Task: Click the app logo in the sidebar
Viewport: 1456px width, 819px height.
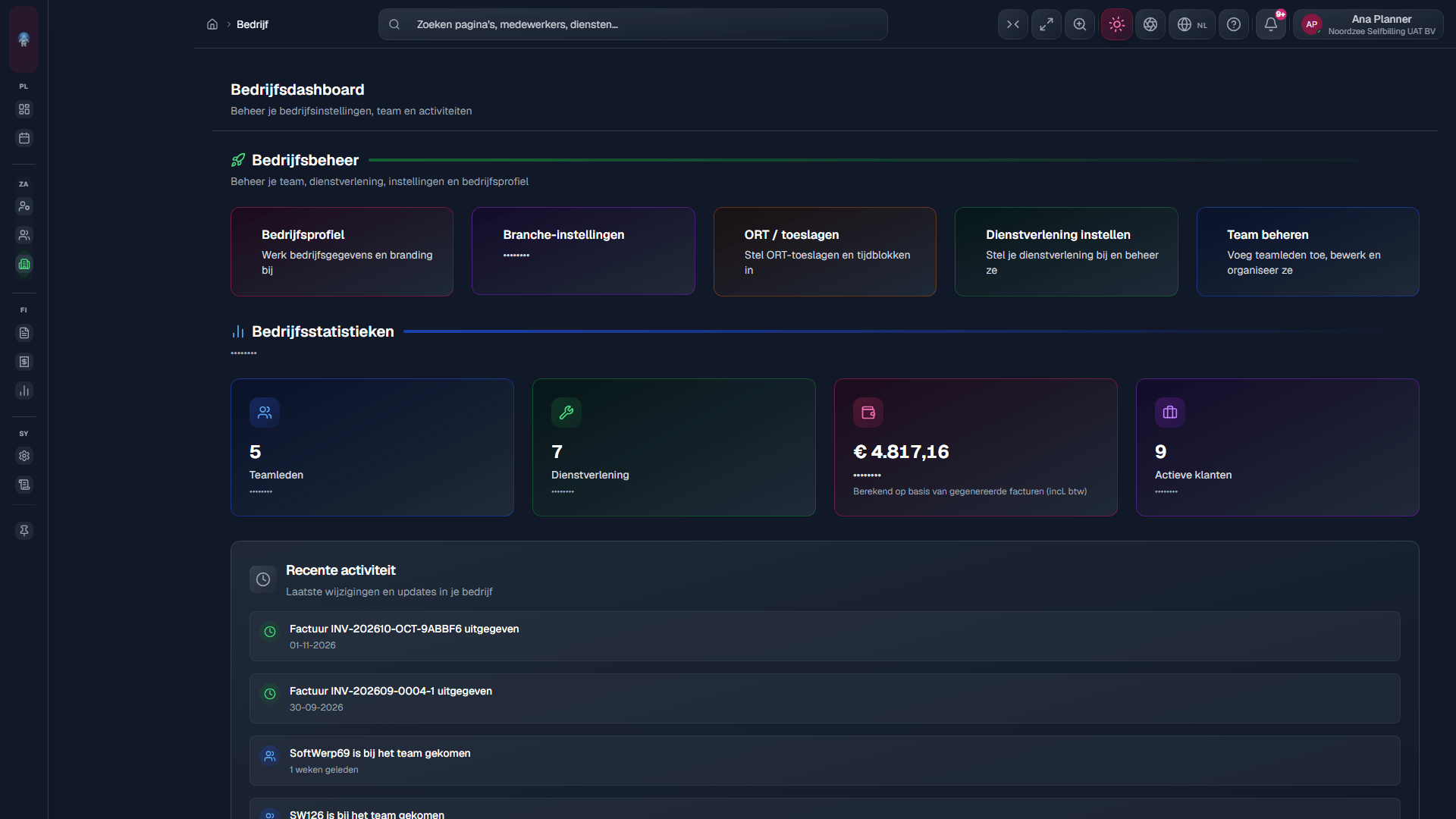Action: click(x=24, y=39)
